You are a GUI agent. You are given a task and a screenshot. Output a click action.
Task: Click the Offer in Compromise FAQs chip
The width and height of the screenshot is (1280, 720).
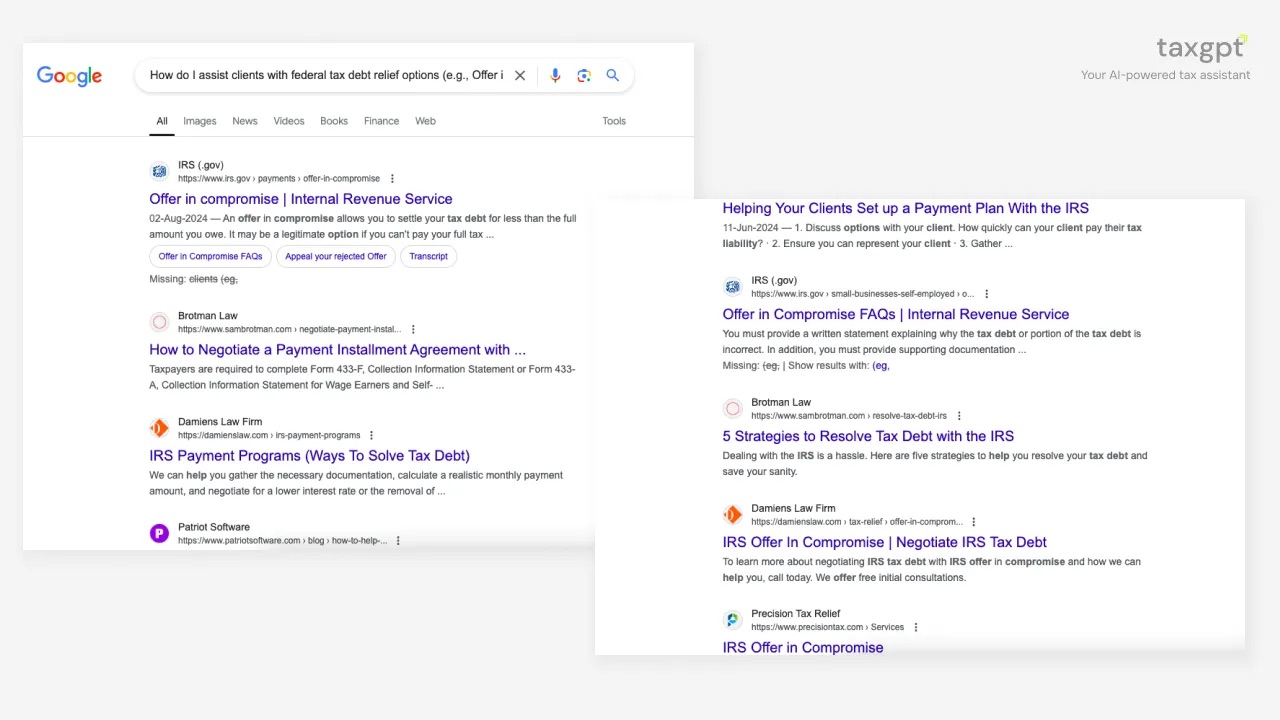pyautogui.click(x=210, y=256)
